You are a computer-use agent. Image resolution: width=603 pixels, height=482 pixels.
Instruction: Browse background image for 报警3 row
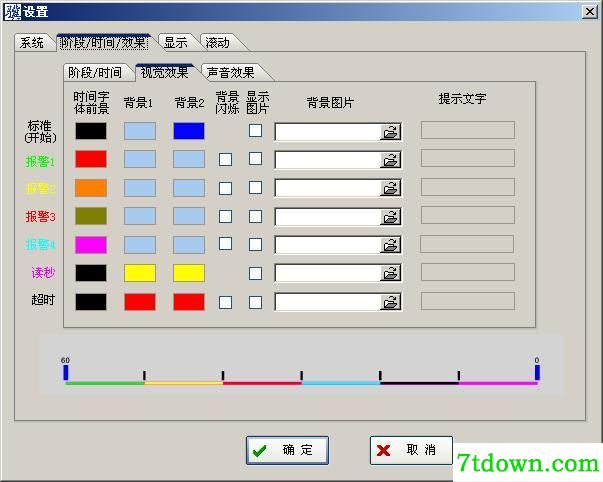pyautogui.click(x=390, y=217)
